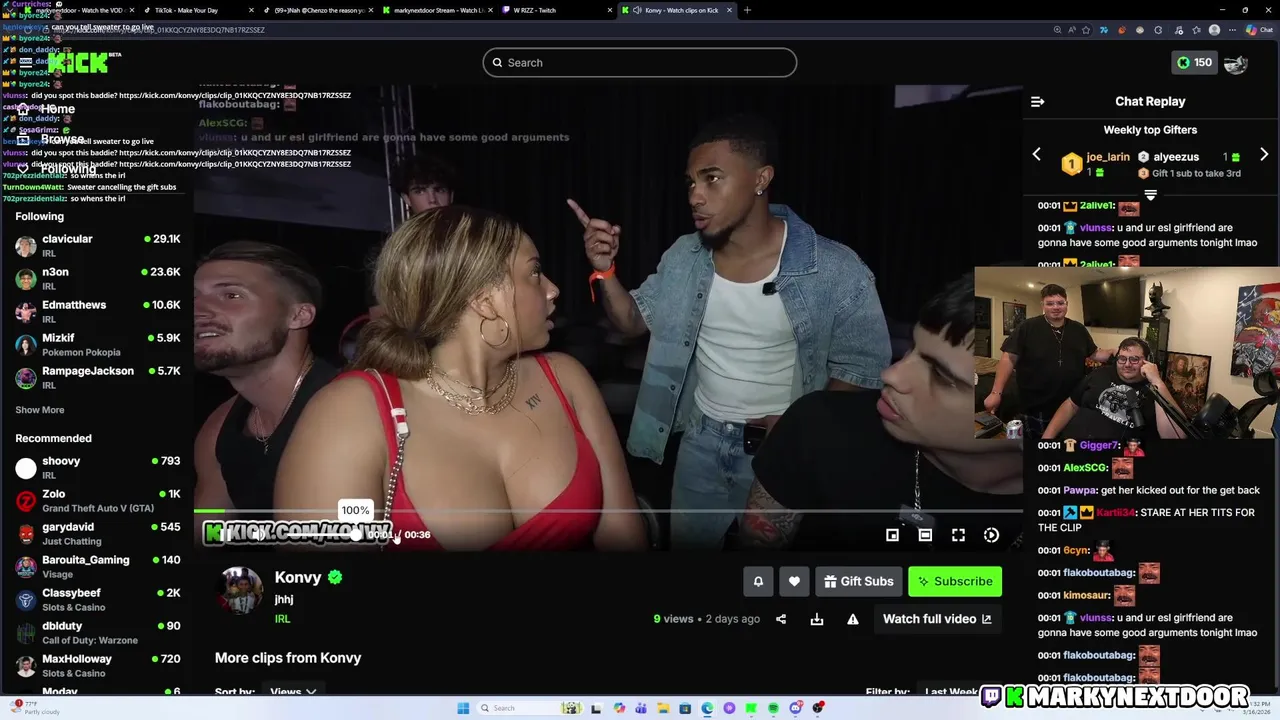The image size is (1280, 720).
Task: Enter fullscreen on the video player
Action: (958, 535)
